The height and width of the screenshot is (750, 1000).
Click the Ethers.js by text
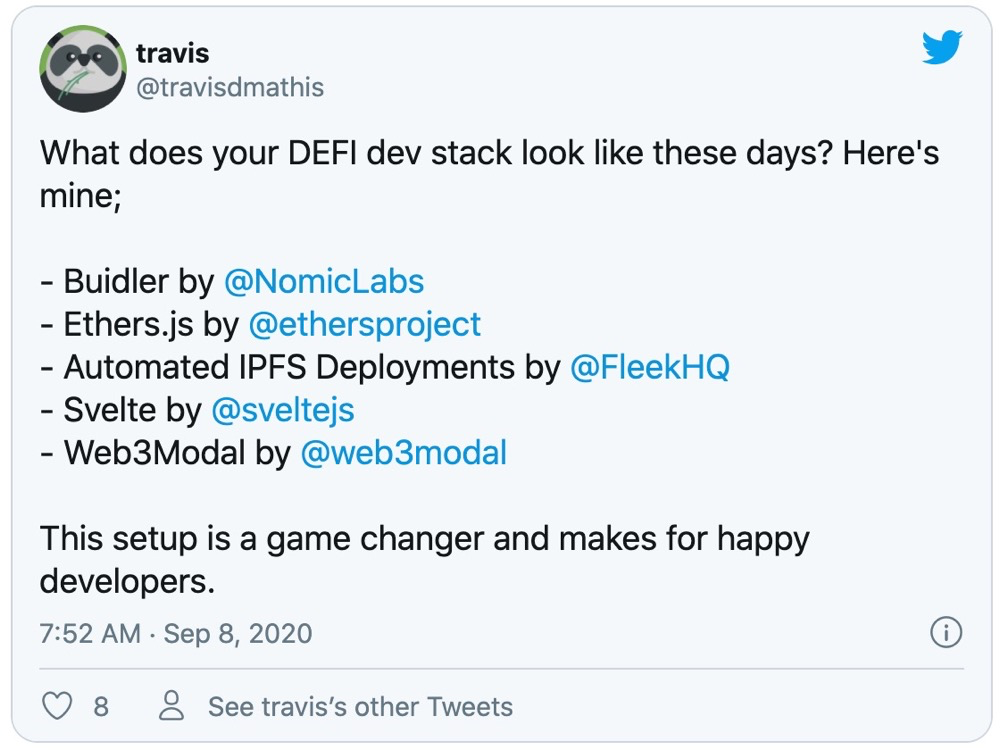(139, 324)
